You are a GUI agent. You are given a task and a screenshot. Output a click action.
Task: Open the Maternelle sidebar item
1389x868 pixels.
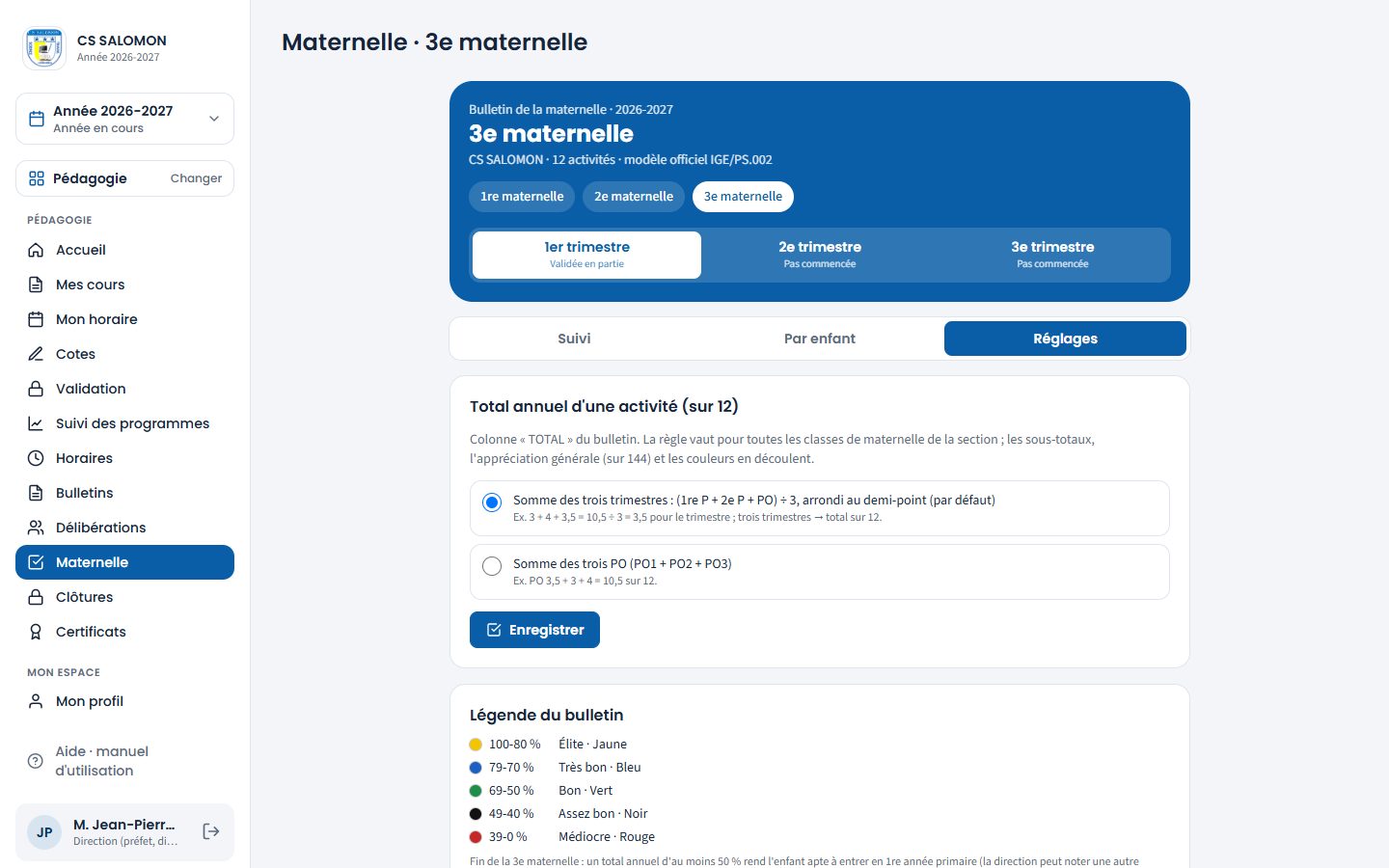click(x=124, y=562)
